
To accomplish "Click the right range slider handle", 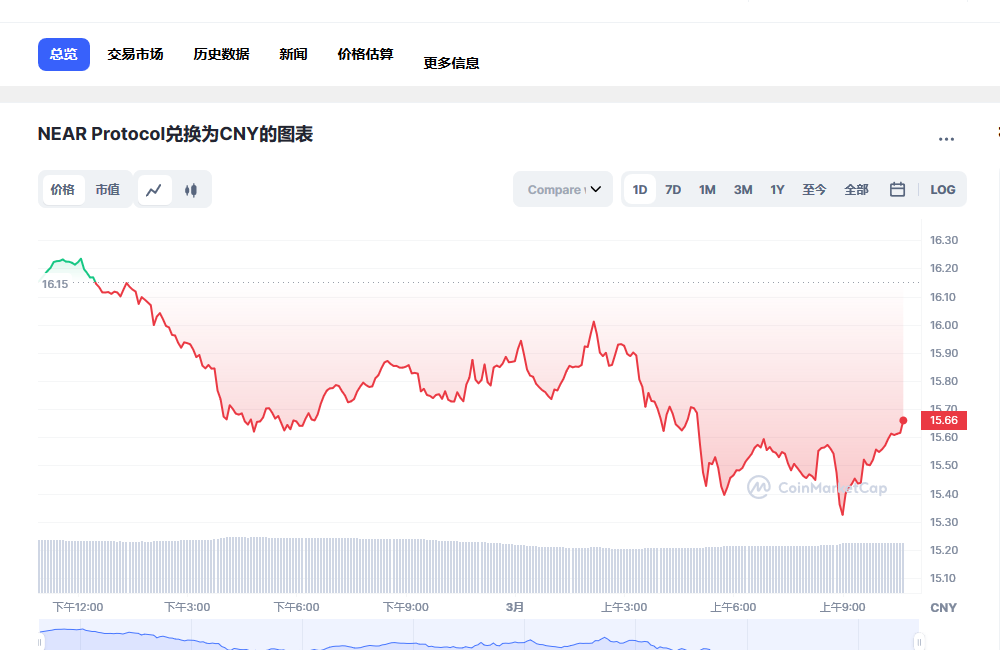I will pos(919,642).
